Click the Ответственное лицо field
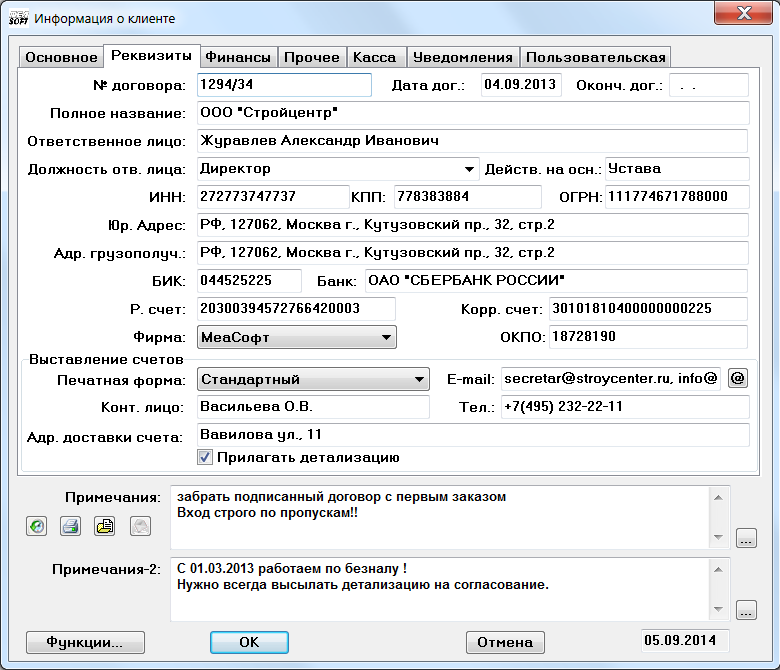Screen dimensions: 780x670 point(472,141)
